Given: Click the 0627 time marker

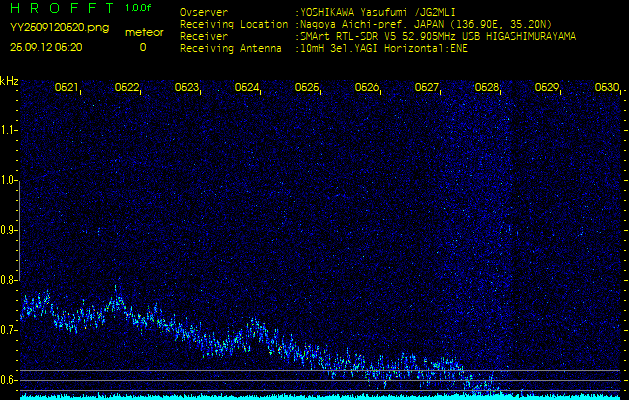Looking at the screenshot, I should coord(427,88).
